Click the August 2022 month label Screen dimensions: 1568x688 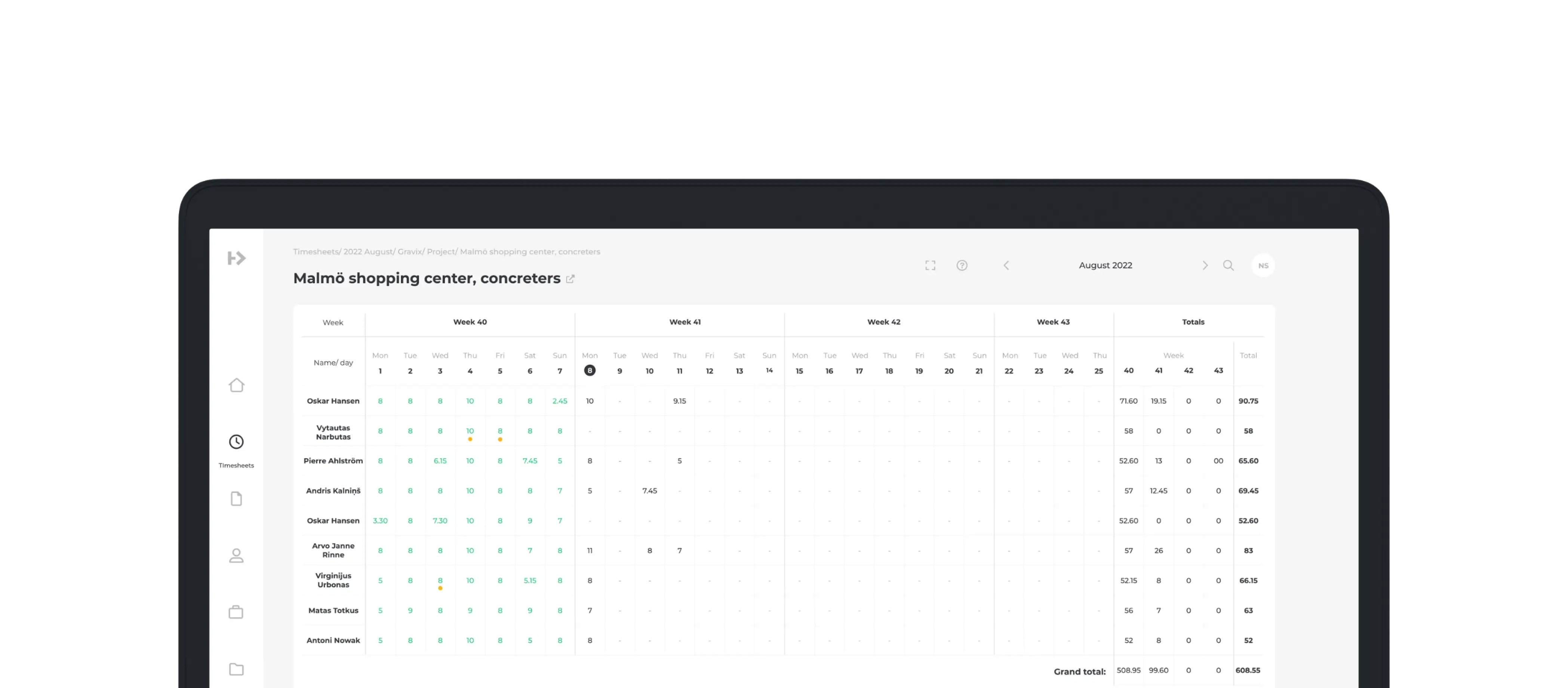pyautogui.click(x=1106, y=265)
